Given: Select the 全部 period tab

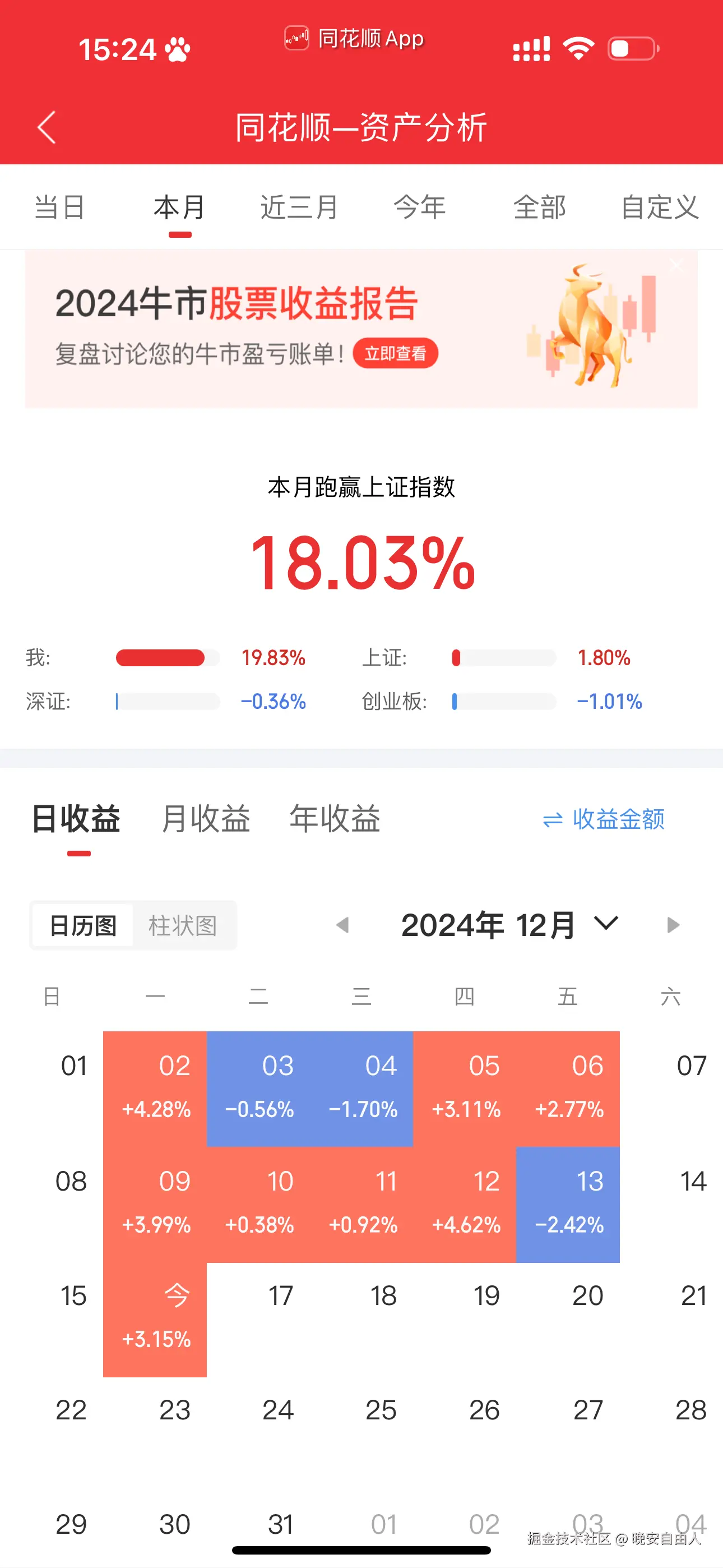Looking at the screenshot, I should click(x=540, y=207).
